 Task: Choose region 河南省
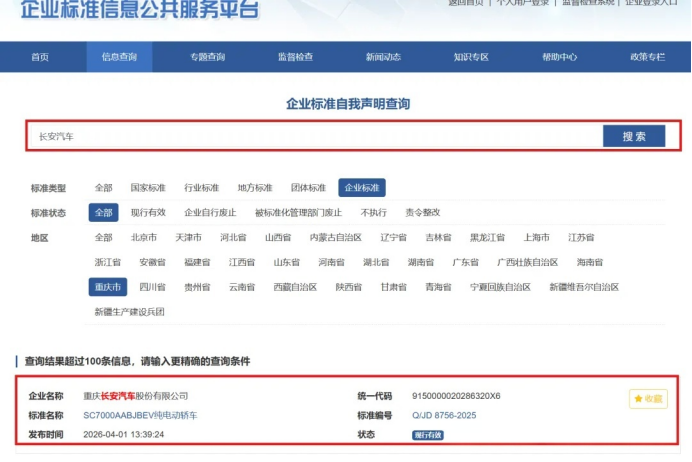click(x=331, y=262)
